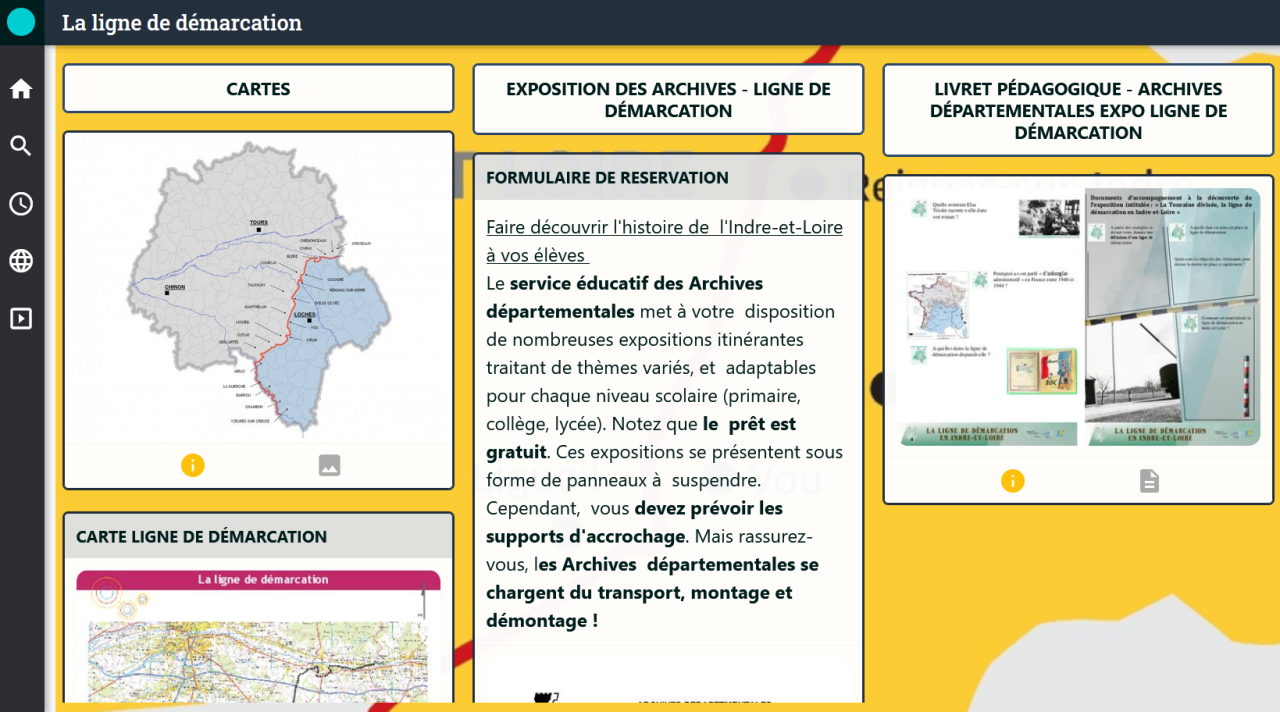
Task: Open the Indre-et-Loire department map thumbnail
Action: (x=258, y=288)
